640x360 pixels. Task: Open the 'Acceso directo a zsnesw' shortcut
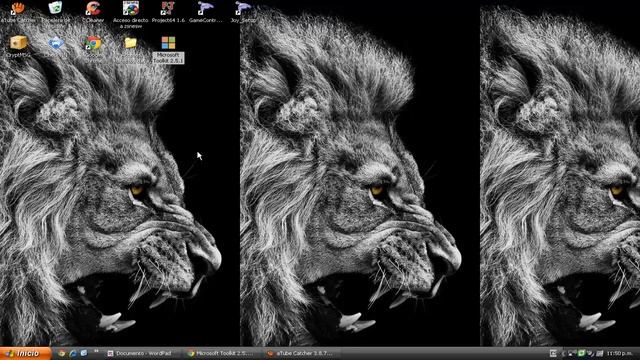[131, 14]
